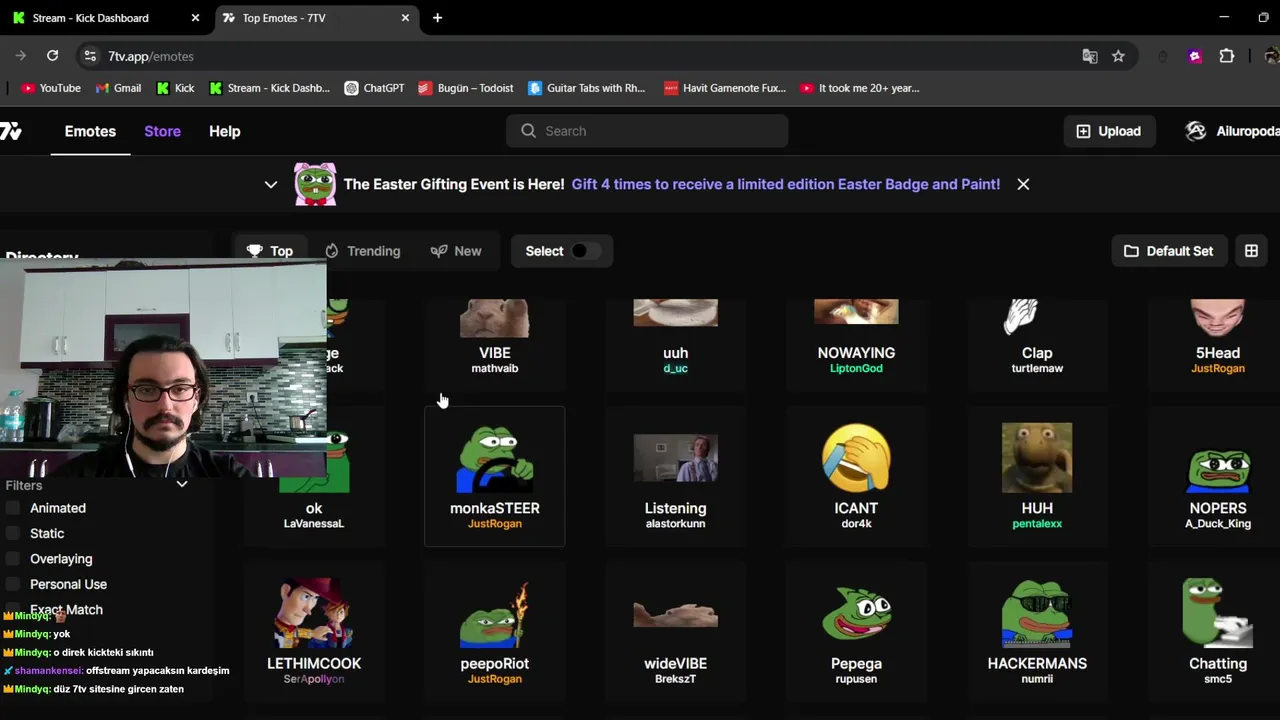Open the d_uc author link under uuh
This screenshot has height=720, width=1280.
click(x=675, y=369)
